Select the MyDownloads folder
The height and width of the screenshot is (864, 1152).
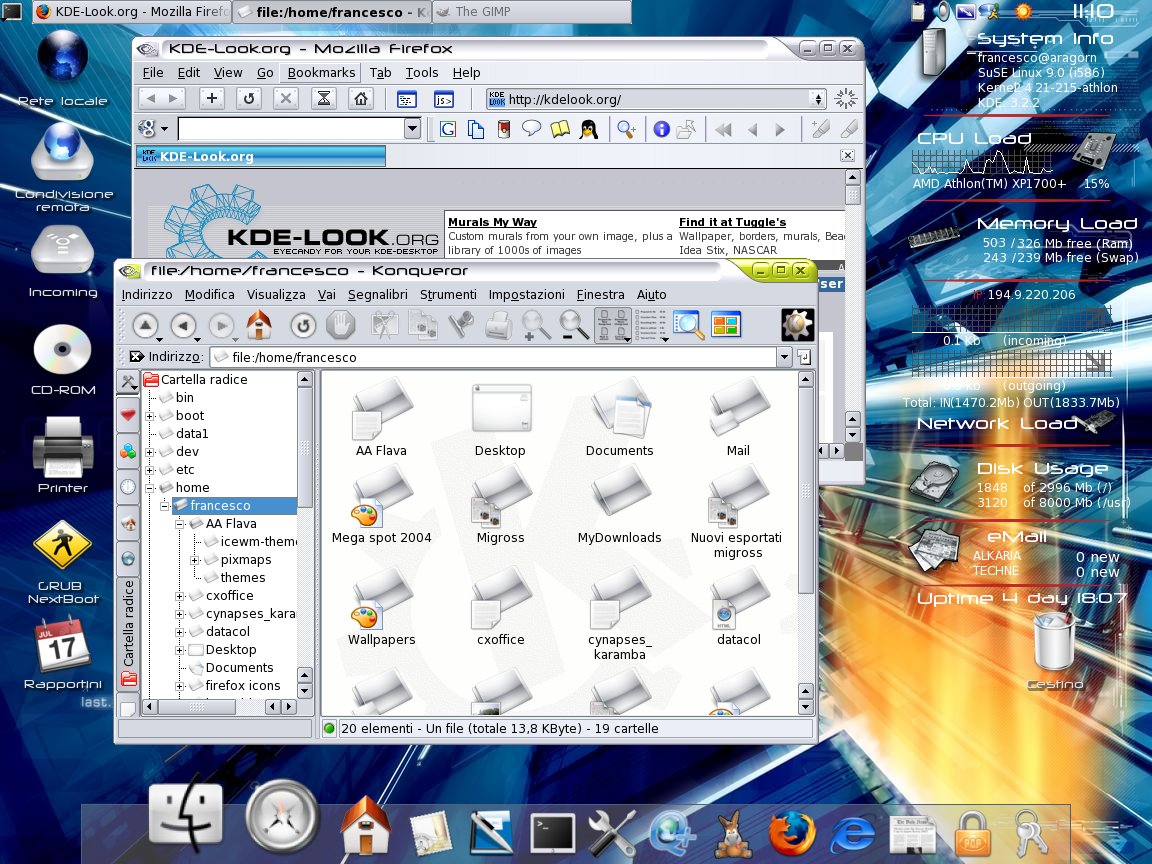point(619,504)
